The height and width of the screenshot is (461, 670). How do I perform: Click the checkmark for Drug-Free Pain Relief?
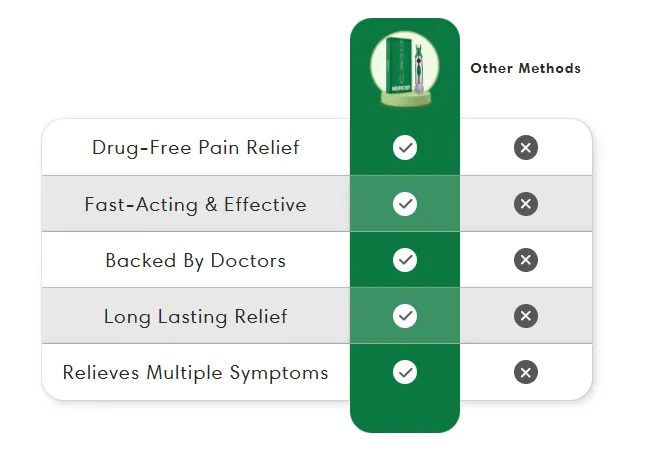(x=405, y=148)
